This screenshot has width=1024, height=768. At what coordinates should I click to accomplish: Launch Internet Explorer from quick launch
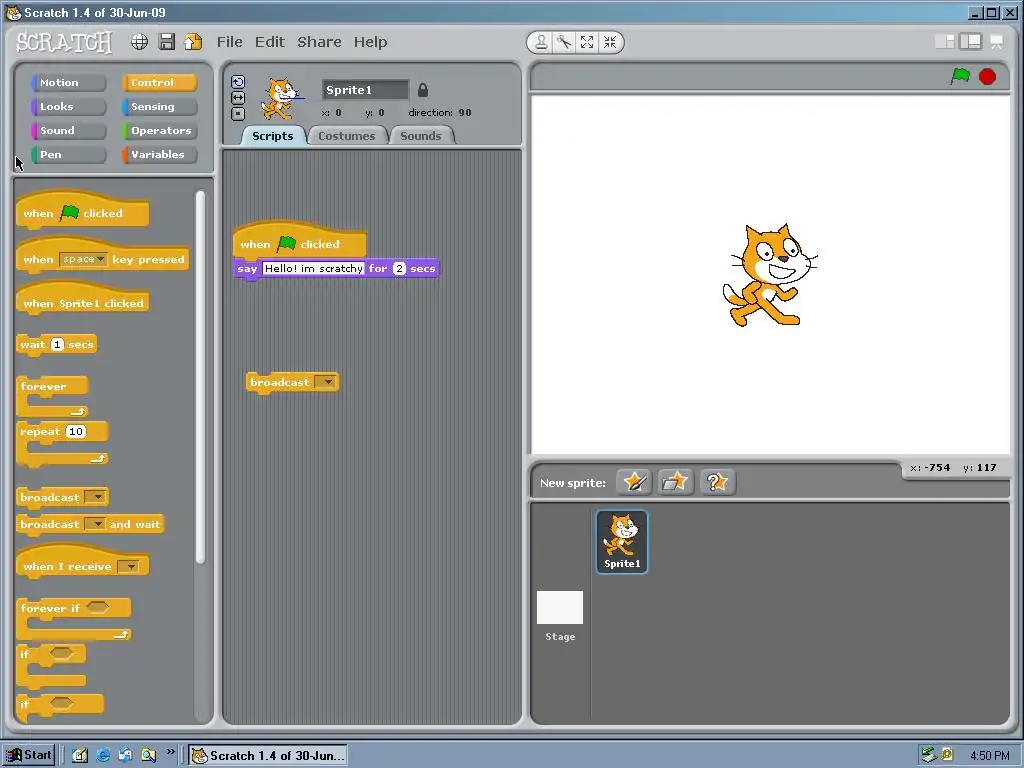103,756
